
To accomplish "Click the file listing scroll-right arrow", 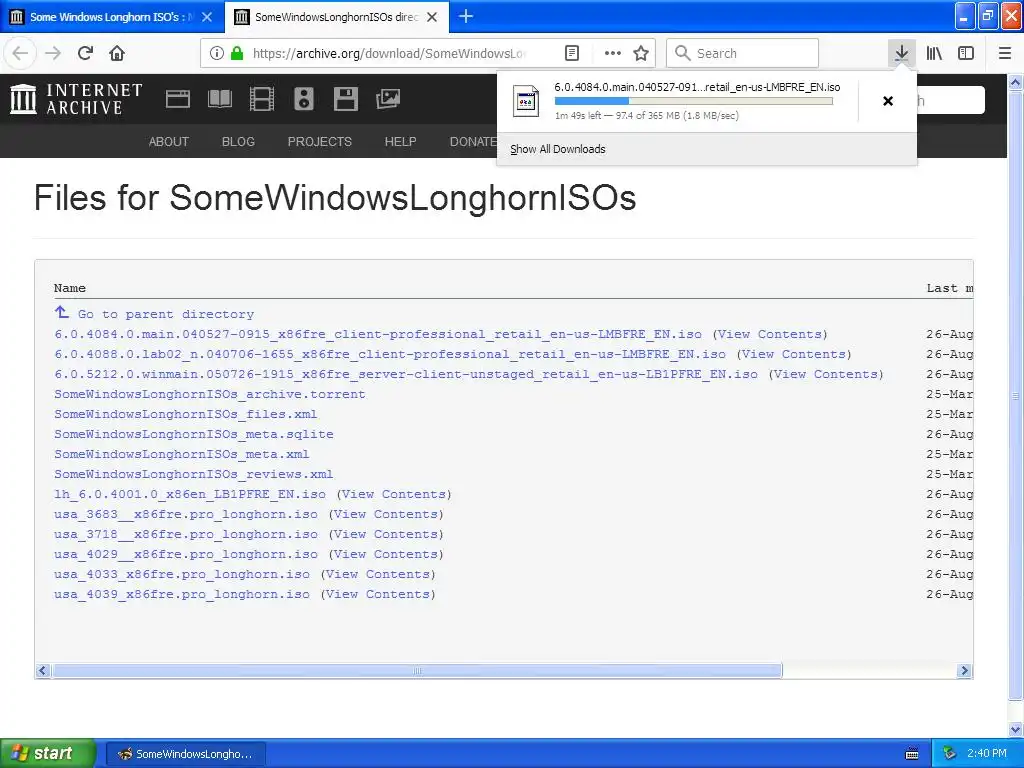I will [x=964, y=671].
